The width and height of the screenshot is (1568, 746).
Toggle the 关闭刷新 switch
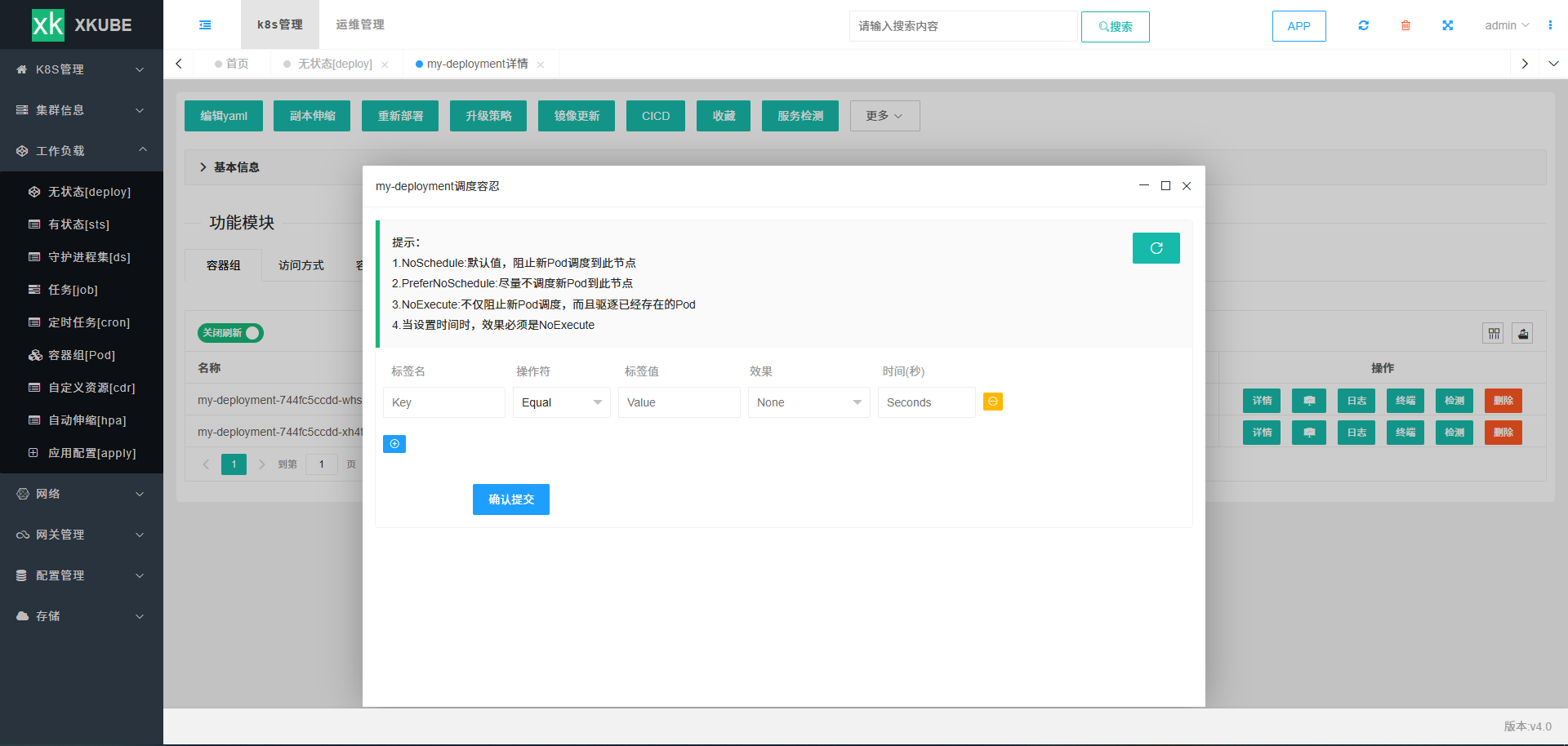point(229,333)
